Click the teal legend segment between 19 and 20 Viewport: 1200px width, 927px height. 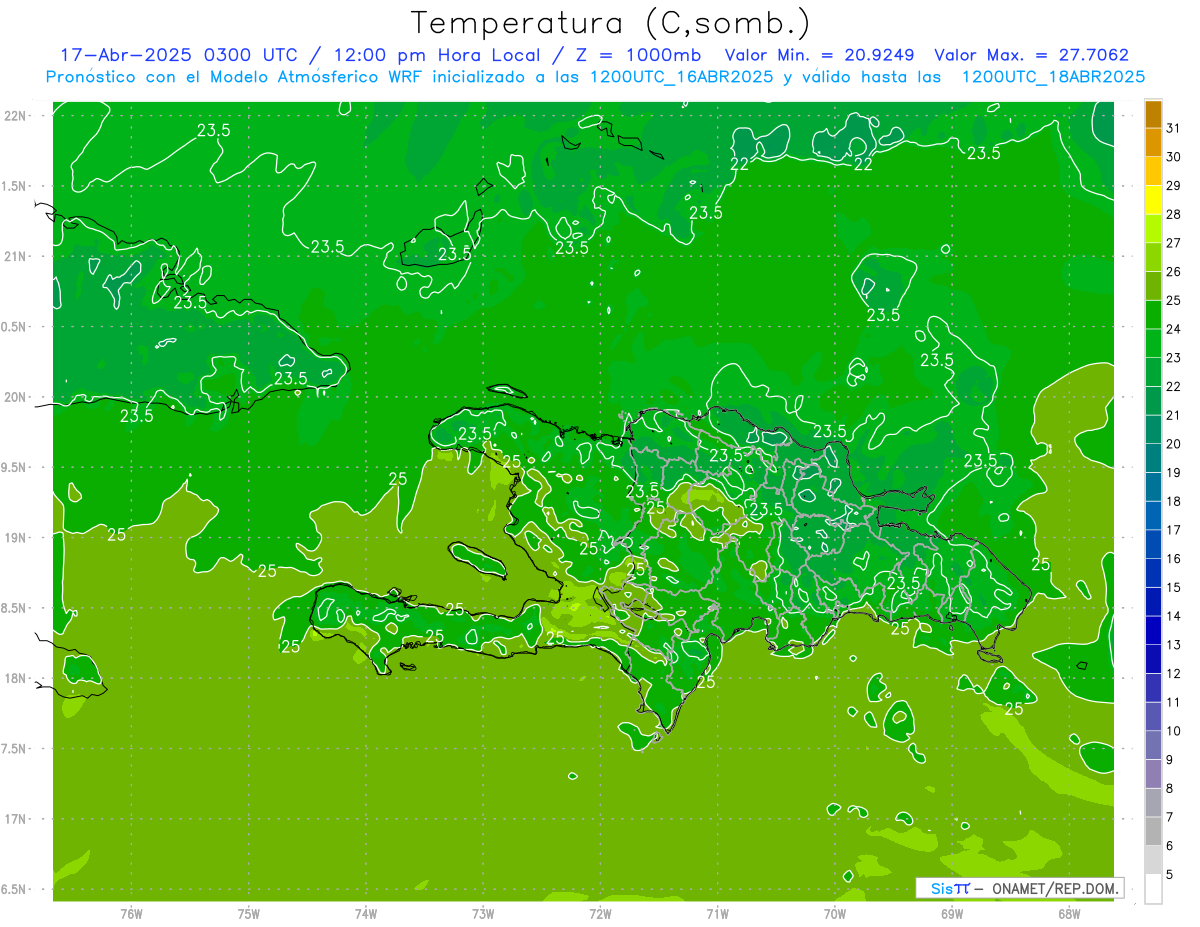1153,458
